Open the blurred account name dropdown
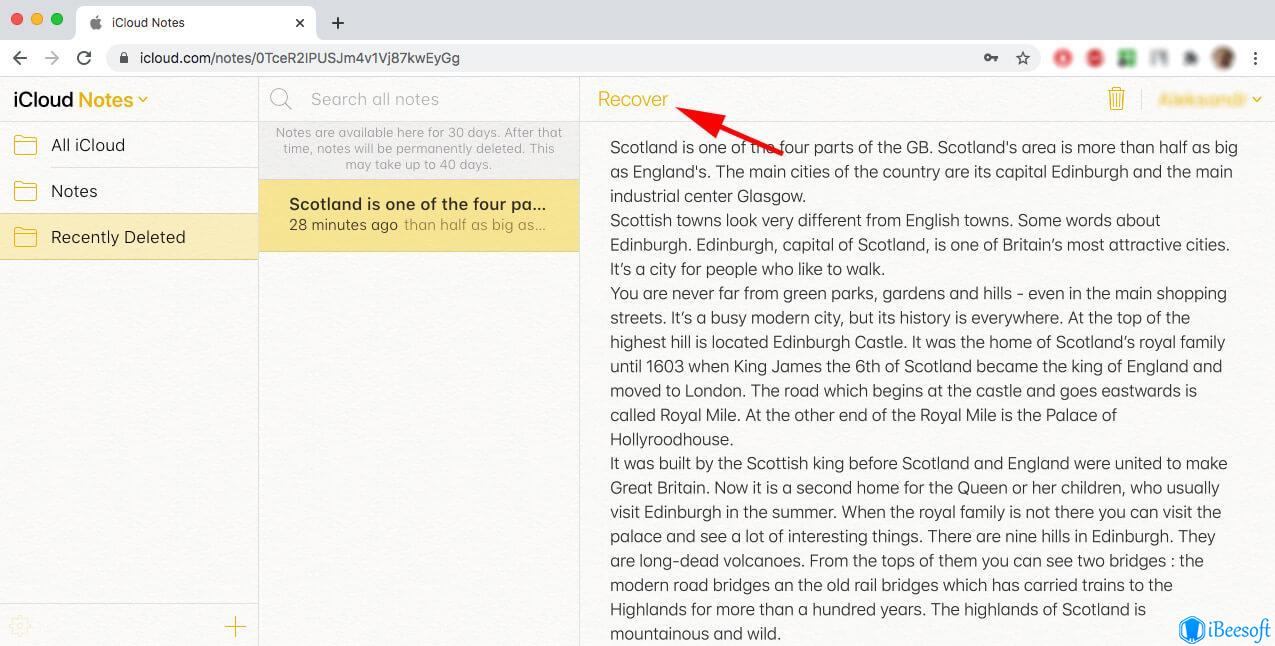Viewport: 1275px width, 646px height. coord(1209,99)
